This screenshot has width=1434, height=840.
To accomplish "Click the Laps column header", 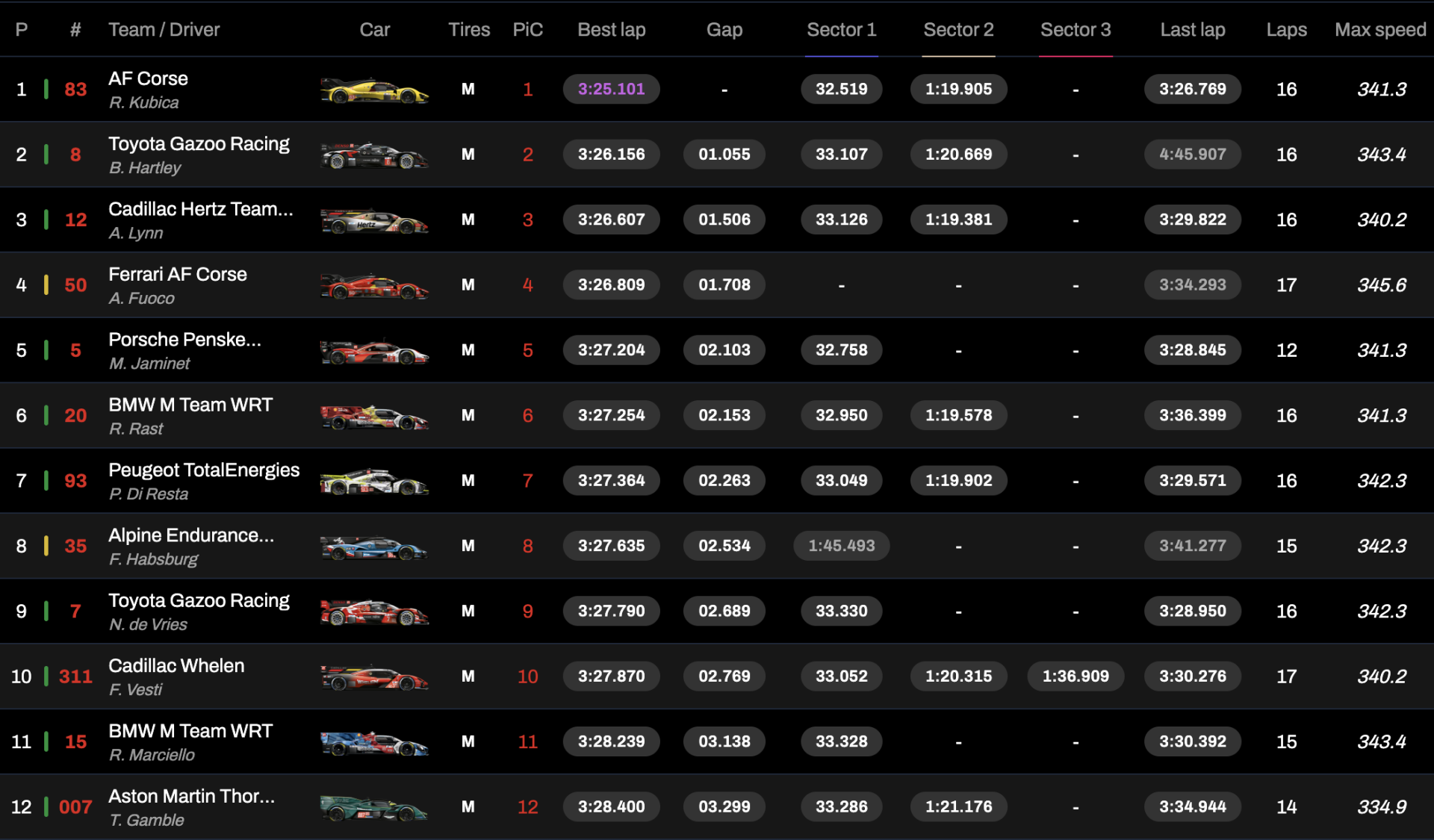I will coord(1286,30).
